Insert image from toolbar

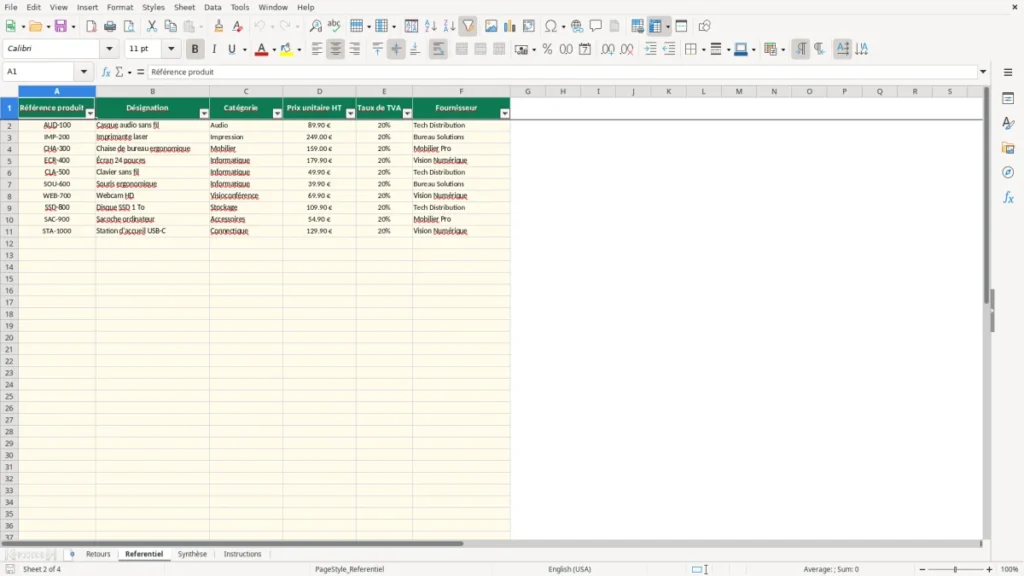(491, 26)
